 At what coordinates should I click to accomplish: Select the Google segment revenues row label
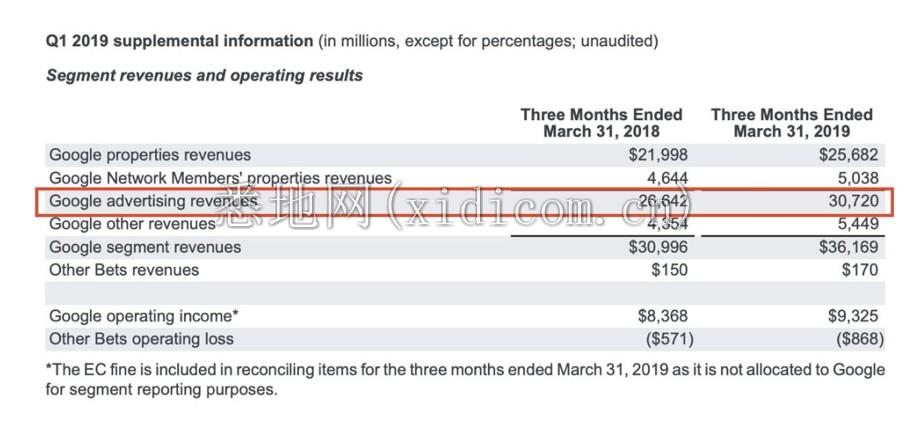point(145,247)
